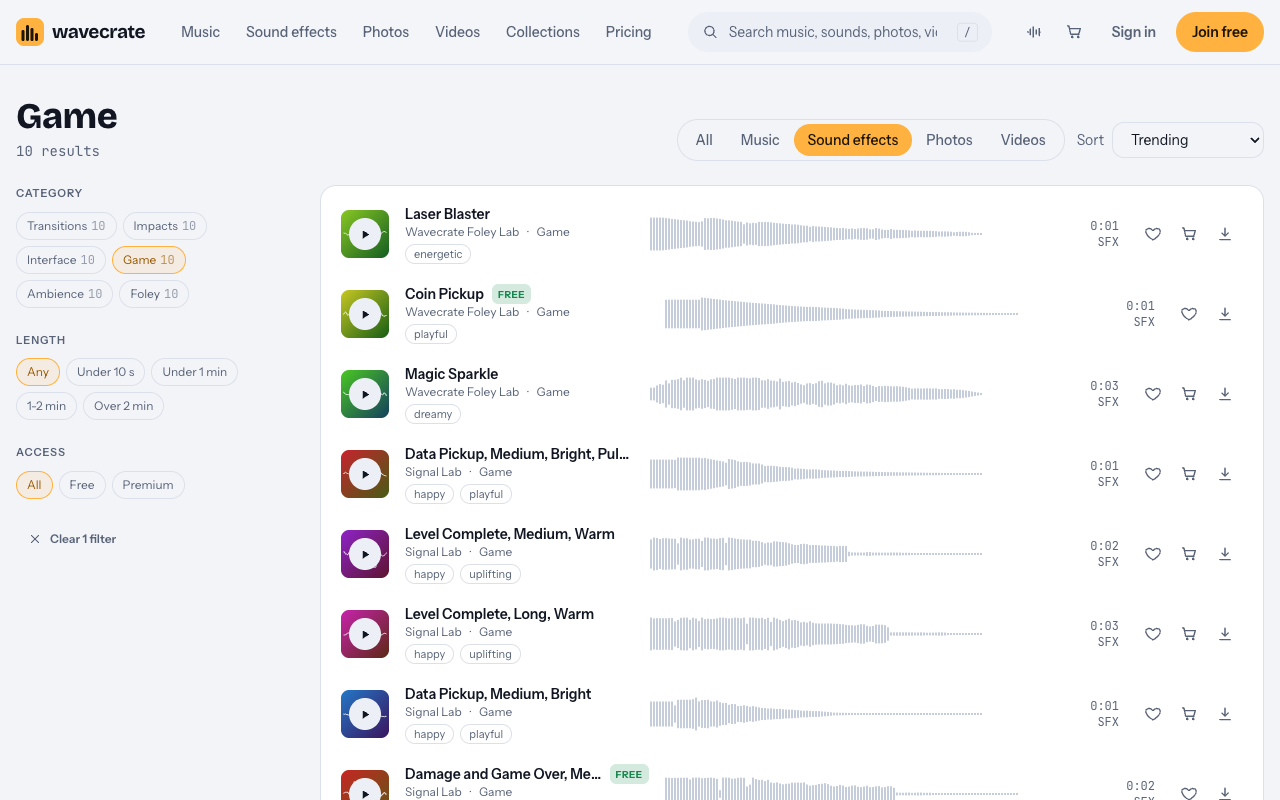The width and height of the screenshot is (1280, 800).
Task: Favorite Data Pickup, Medium, Bright, Pul... track
Action: click(x=1153, y=474)
